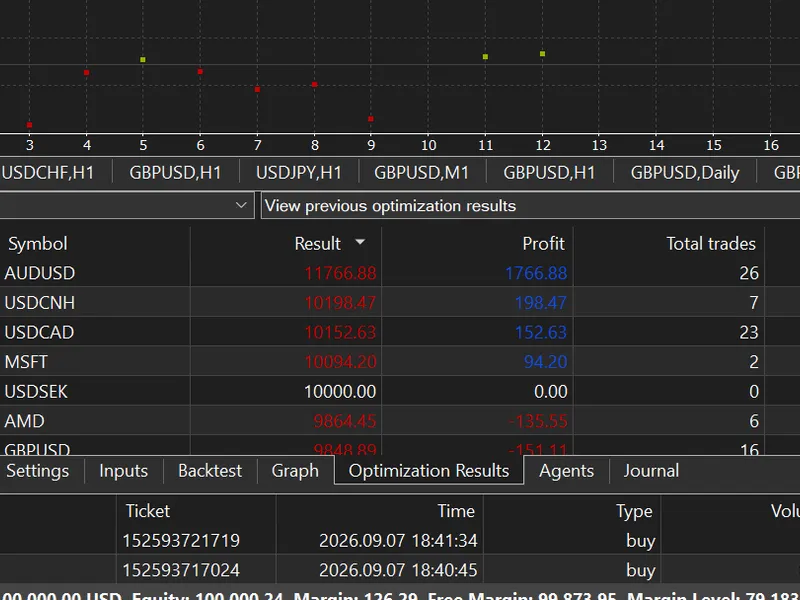The image size is (800, 600).
Task: Click the green data point above axis label 12
Action: tap(542, 54)
